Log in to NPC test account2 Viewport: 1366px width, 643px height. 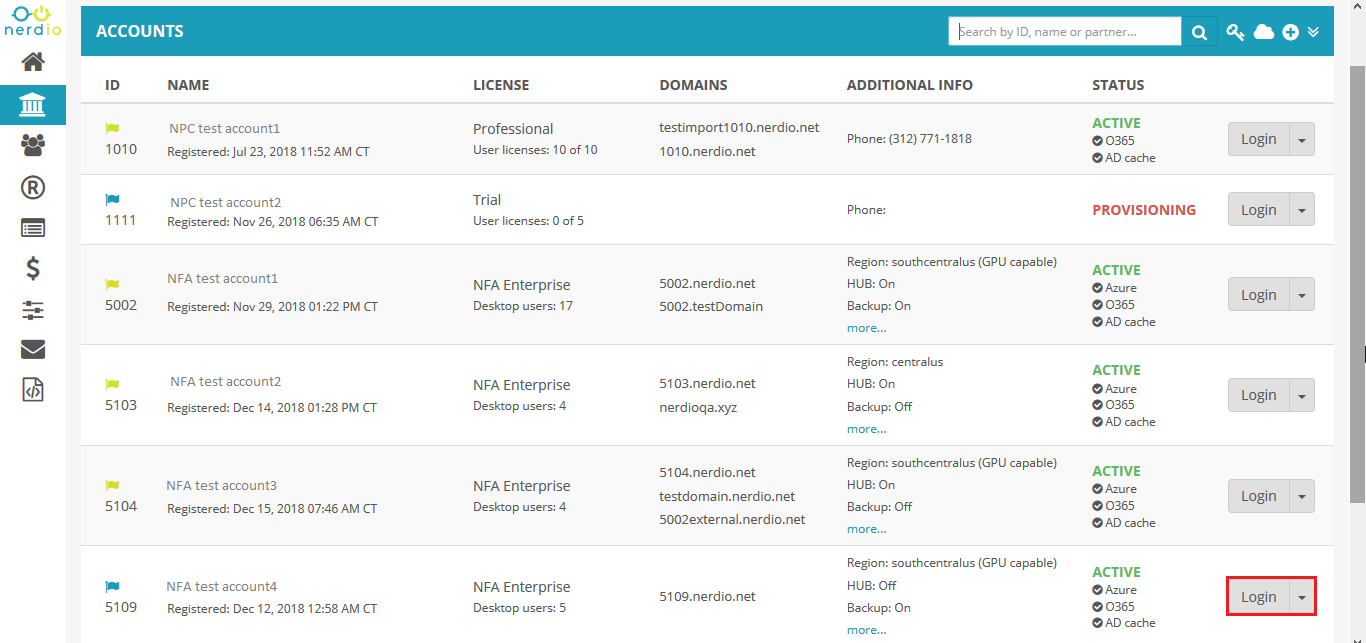(x=1259, y=210)
